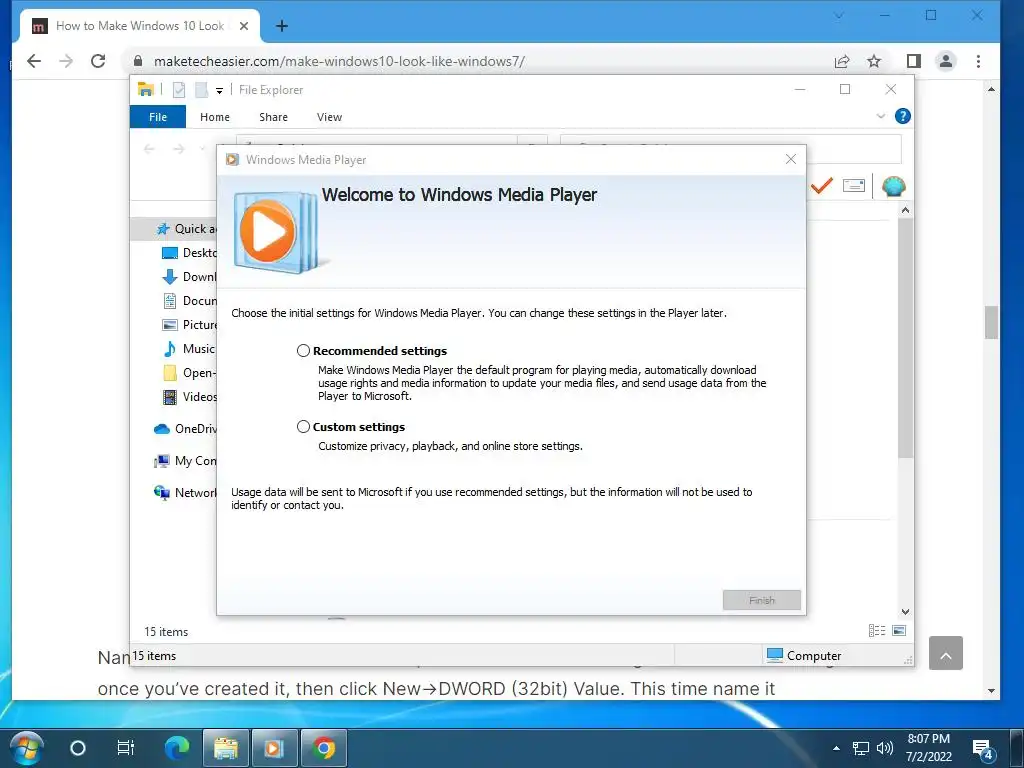Open a new Chrome tab
The height and width of the screenshot is (768, 1024).
coord(281,26)
